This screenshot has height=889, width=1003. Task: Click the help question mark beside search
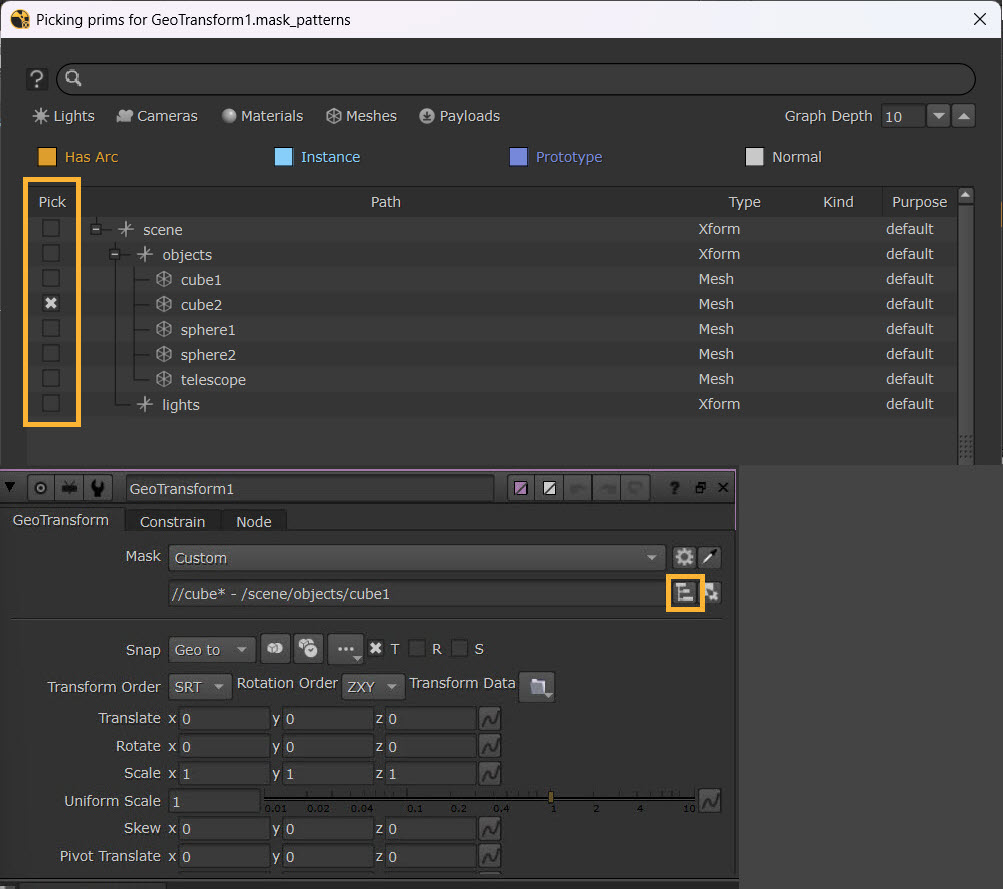coord(37,79)
